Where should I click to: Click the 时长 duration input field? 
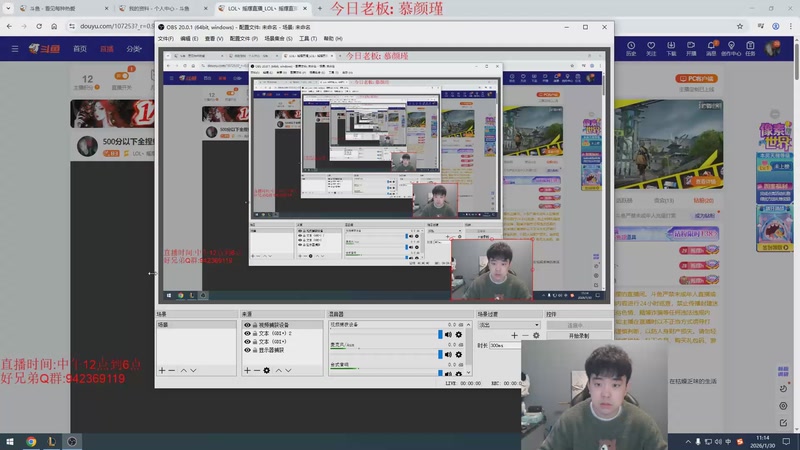tap(505, 345)
